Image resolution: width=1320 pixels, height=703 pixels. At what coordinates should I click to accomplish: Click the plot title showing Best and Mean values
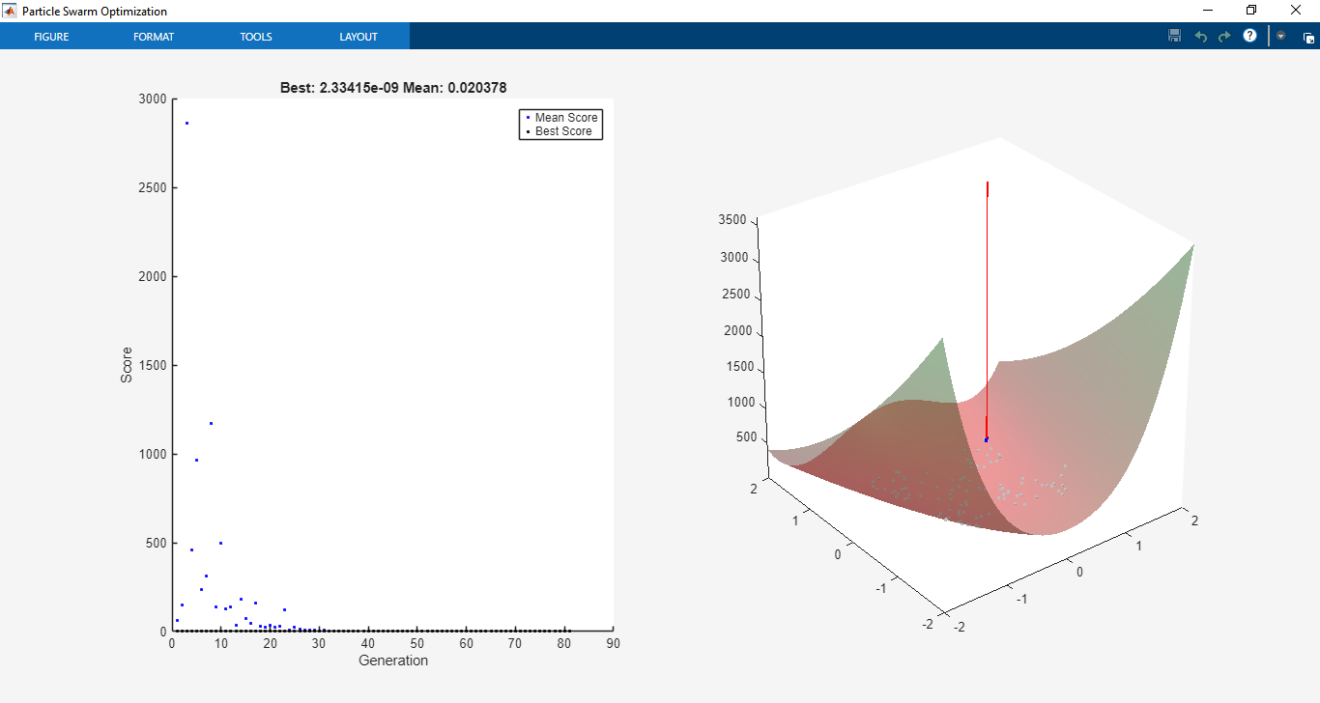point(392,88)
